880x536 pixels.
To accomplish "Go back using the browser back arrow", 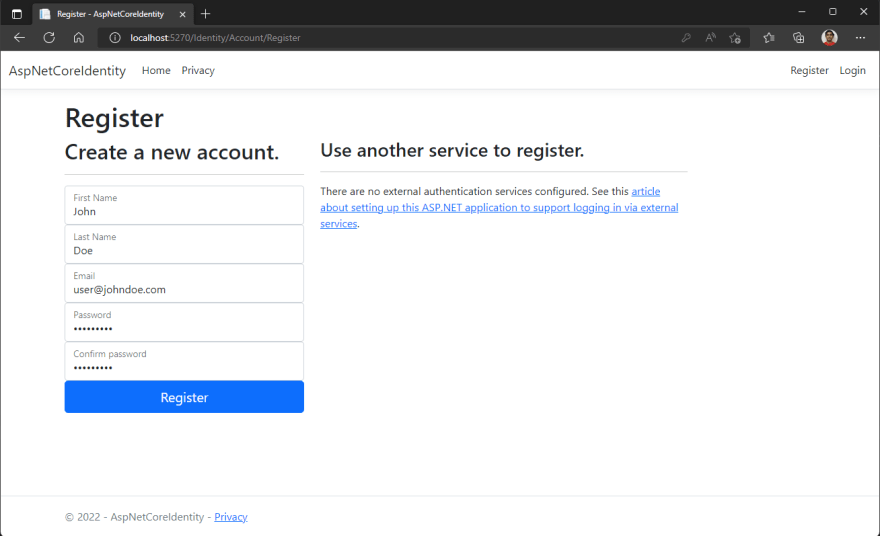I will (x=19, y=38).
